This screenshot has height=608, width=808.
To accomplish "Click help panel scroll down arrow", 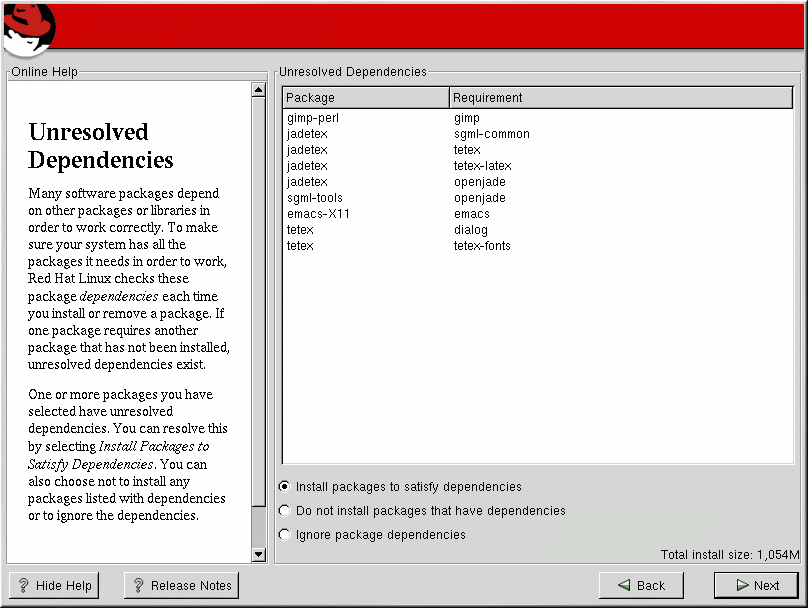I will (x=259, y=554).
